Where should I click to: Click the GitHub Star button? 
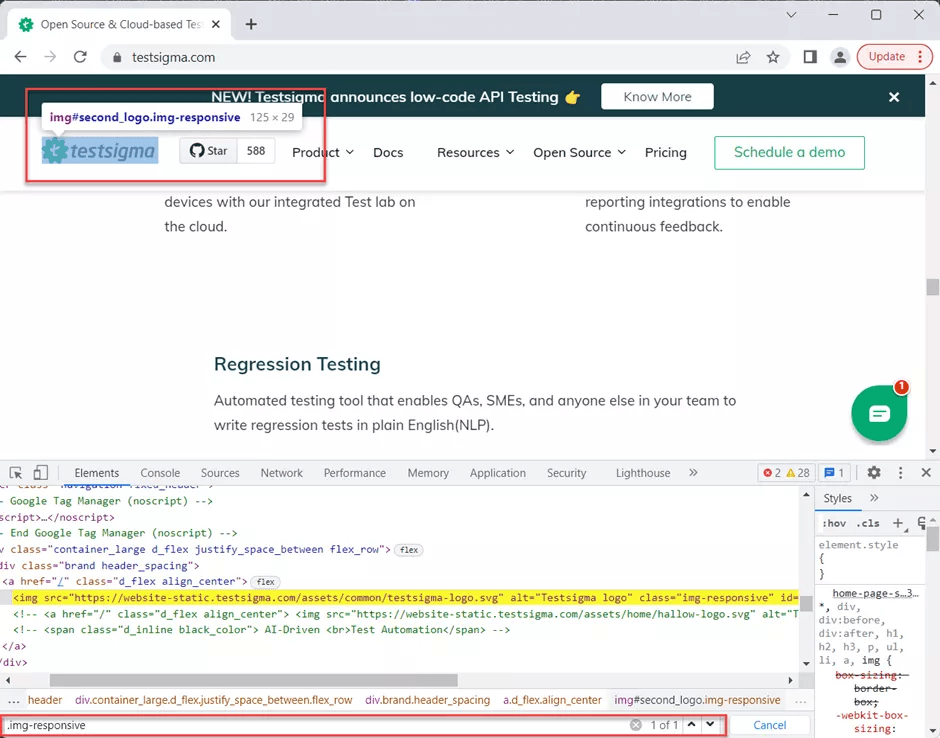pyautogui.click(x=209, y=150)
